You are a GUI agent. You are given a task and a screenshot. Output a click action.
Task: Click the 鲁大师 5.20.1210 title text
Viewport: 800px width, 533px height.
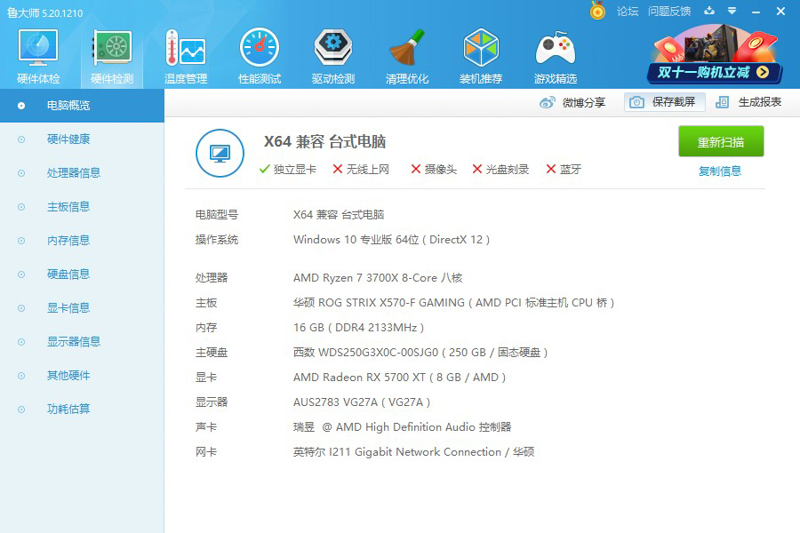[x=45, y=13]
